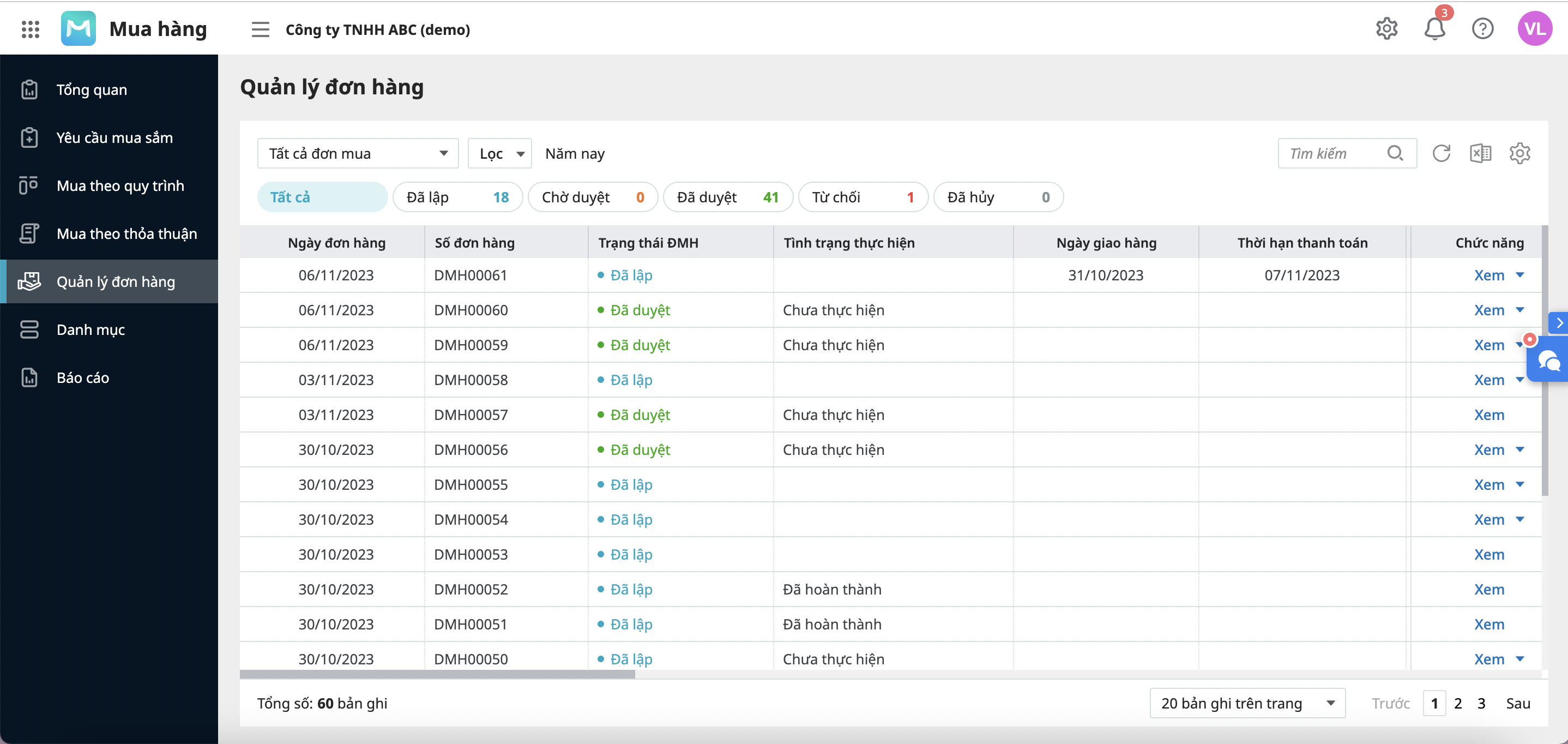The image size is (1568, 744).
Task: Click the Mua theo thỏa thuận icon
Action: pyautogui.click(x=29, y=234)
